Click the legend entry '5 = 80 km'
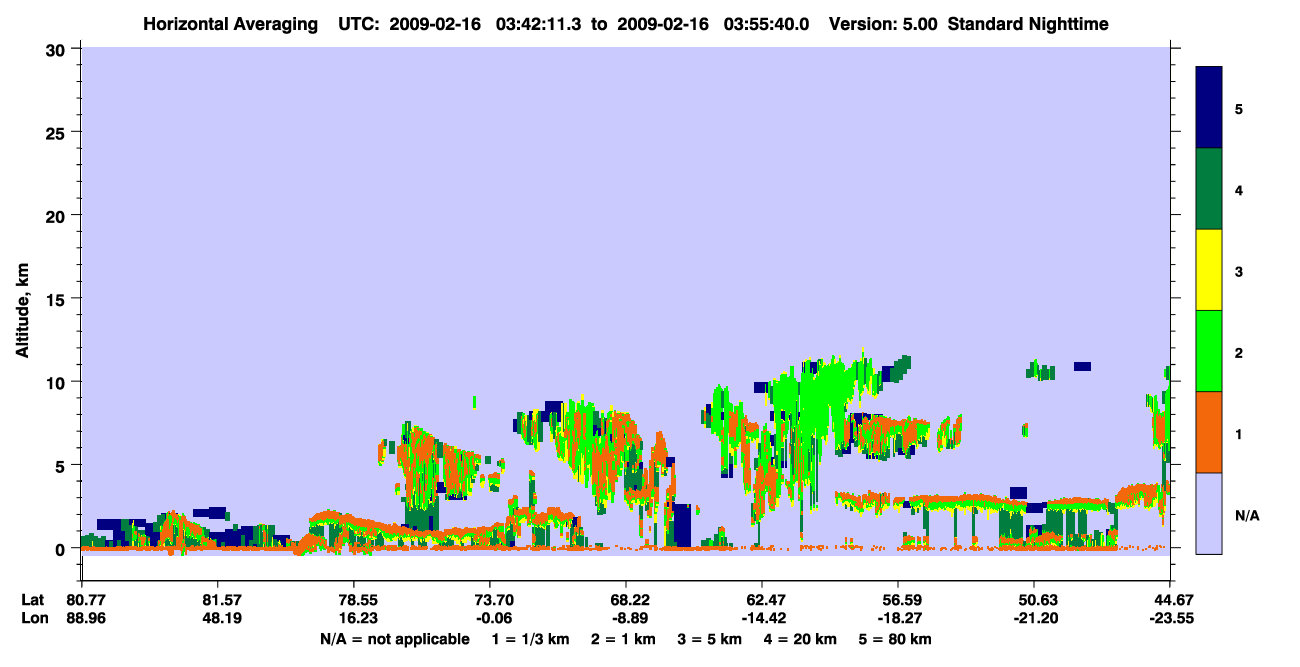1300x667 pixels. 896,639
